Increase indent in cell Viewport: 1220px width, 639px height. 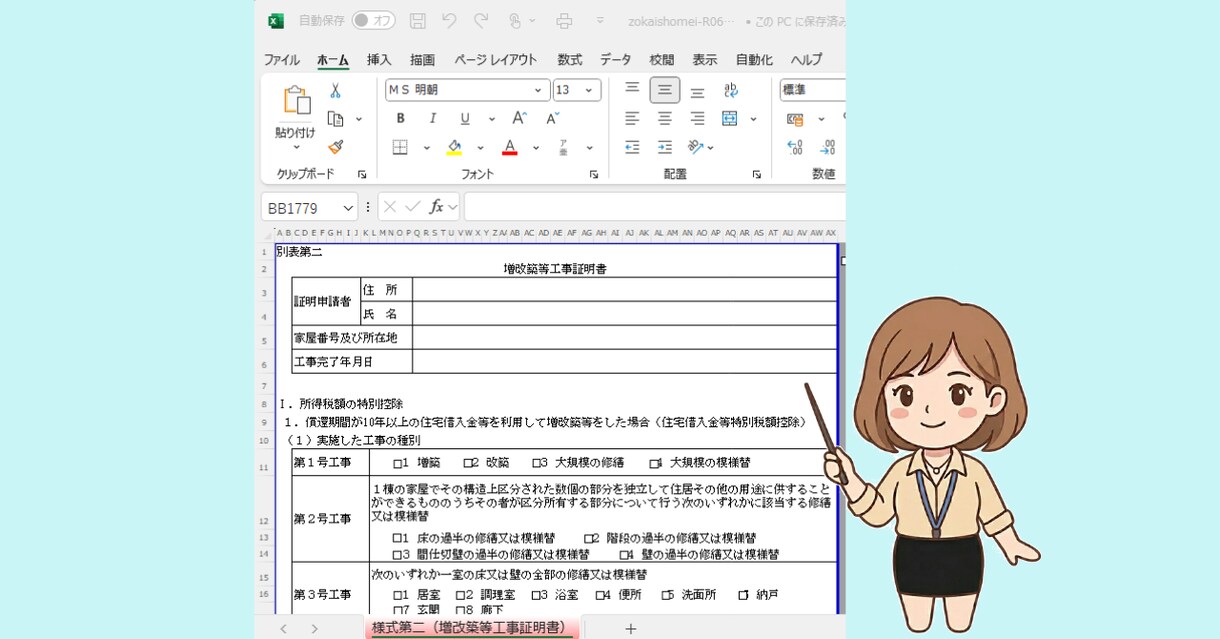coord(665,147)
